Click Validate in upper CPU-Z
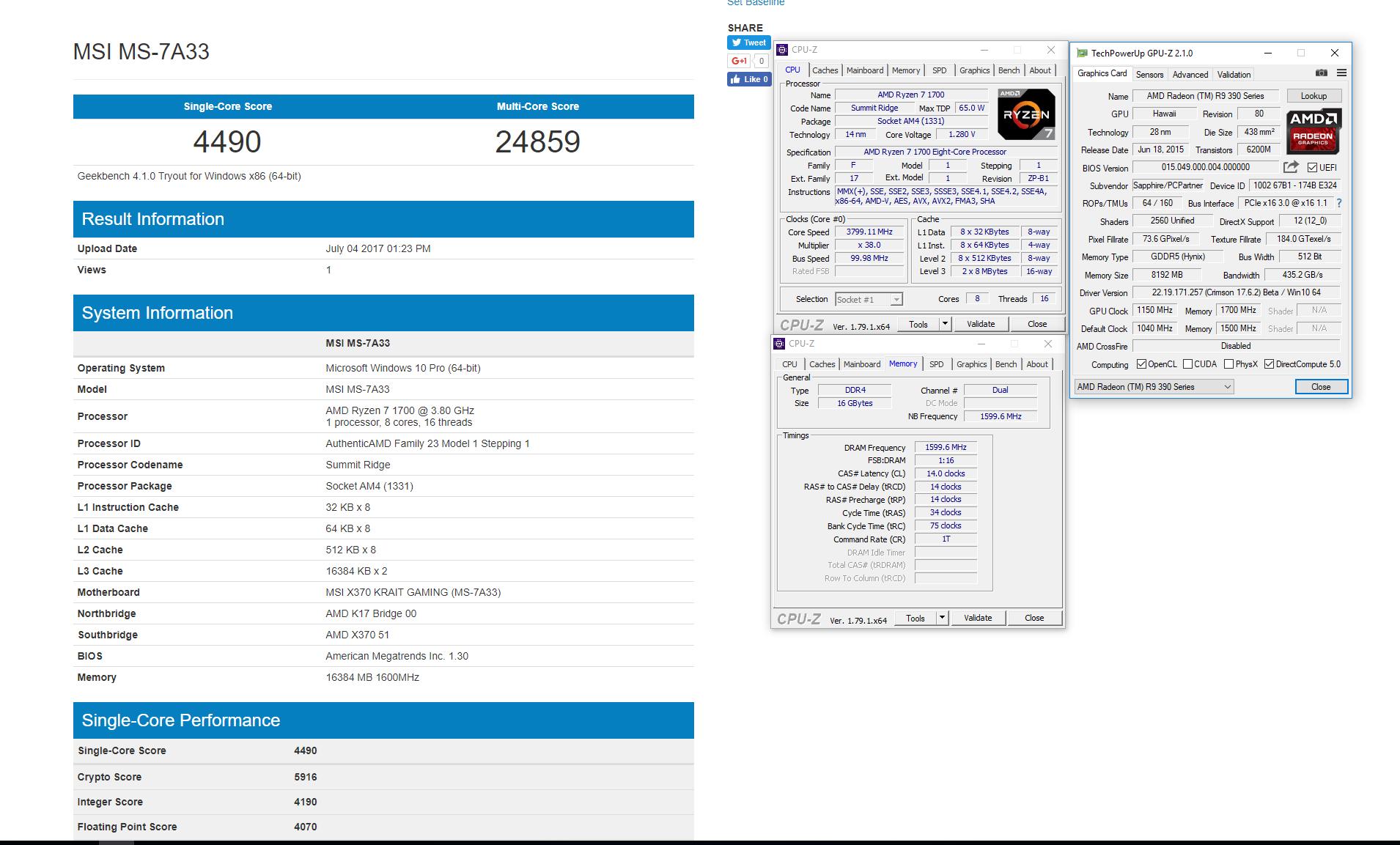The image size is (1400, 845). tap(981, 324)
